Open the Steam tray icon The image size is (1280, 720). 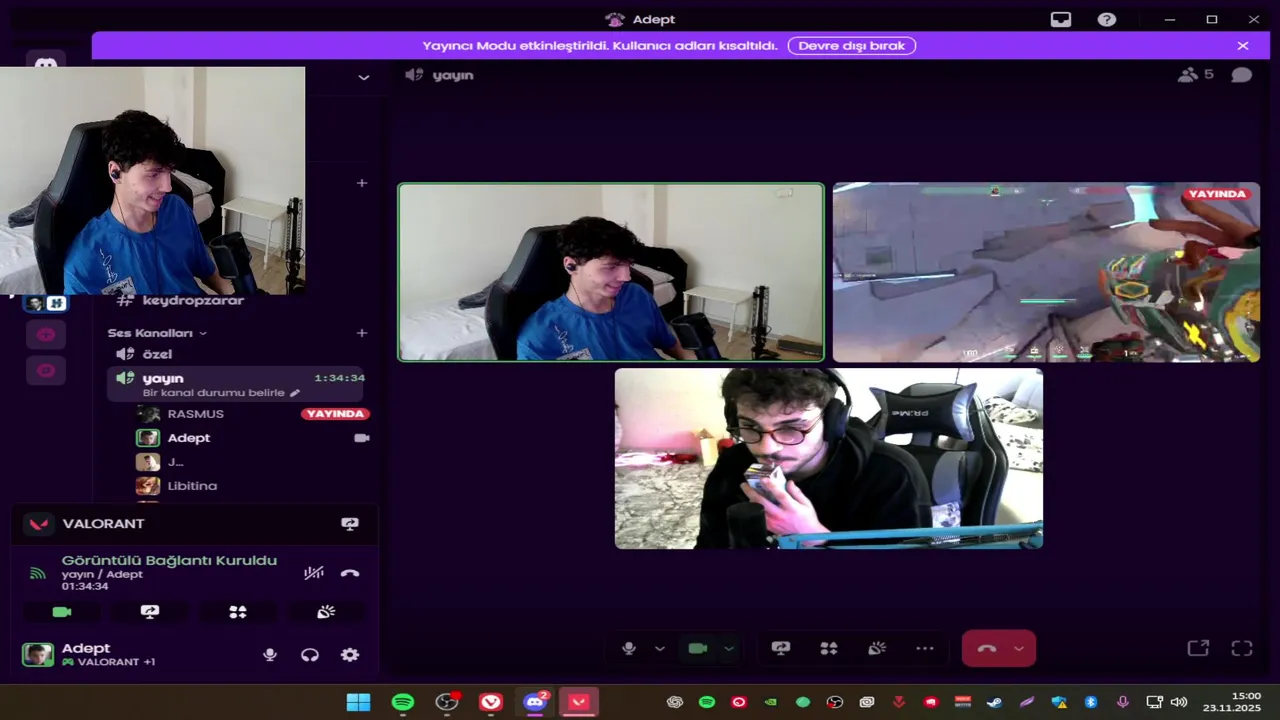coord(994,702)
